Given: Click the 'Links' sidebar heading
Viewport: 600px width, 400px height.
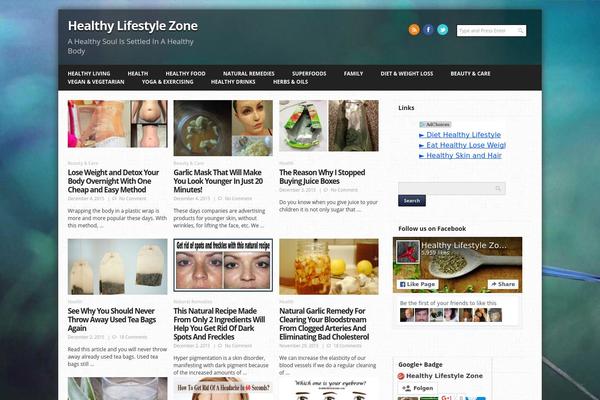Looking at the screenshot, I should coord(406,108).
